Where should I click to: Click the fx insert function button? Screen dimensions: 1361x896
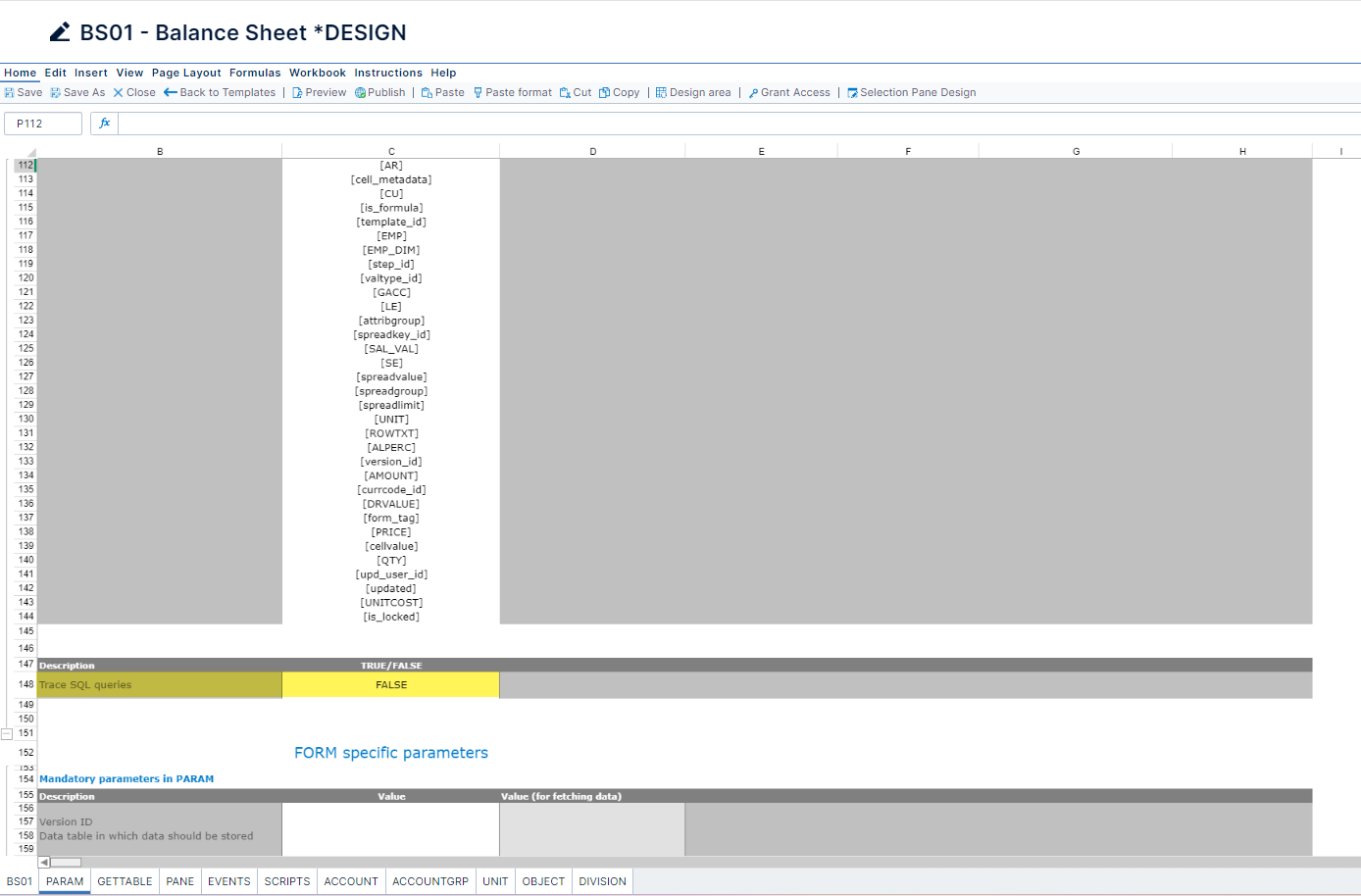[x=104, y=123]
